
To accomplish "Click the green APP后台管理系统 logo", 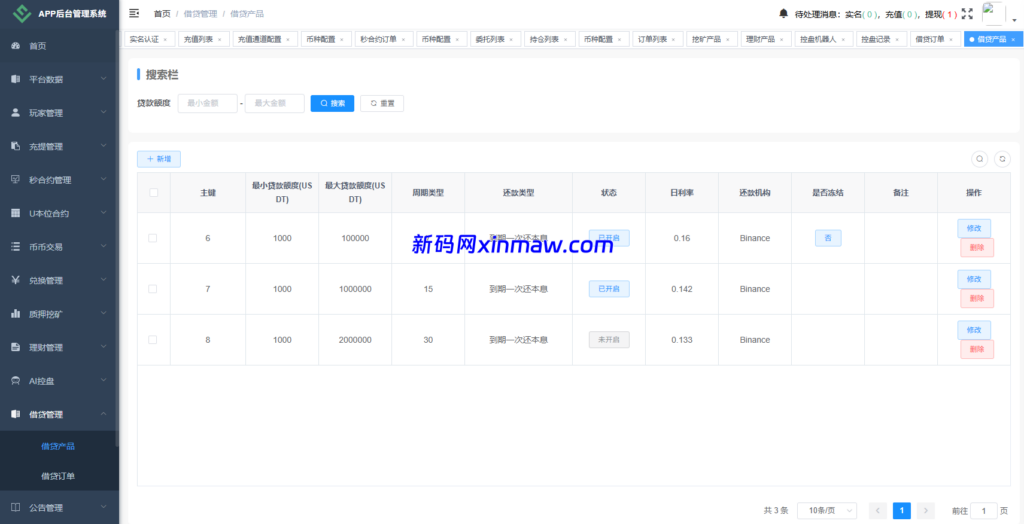I will [23, 13].
